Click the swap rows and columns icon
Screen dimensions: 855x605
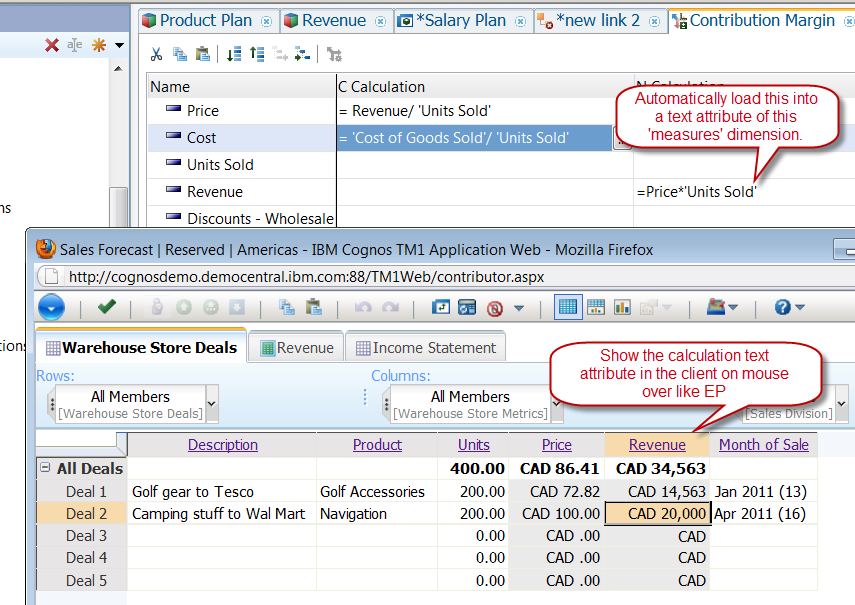click(x=441, y=307)
